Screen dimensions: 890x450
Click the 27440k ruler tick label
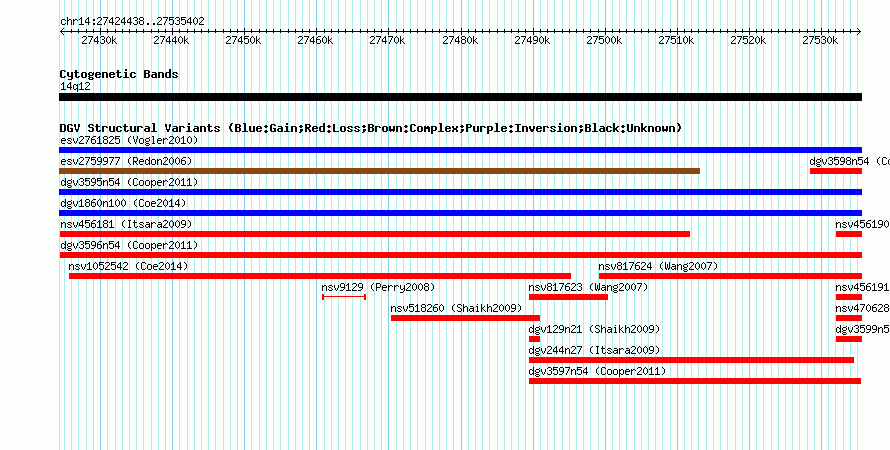click(171, 41)
